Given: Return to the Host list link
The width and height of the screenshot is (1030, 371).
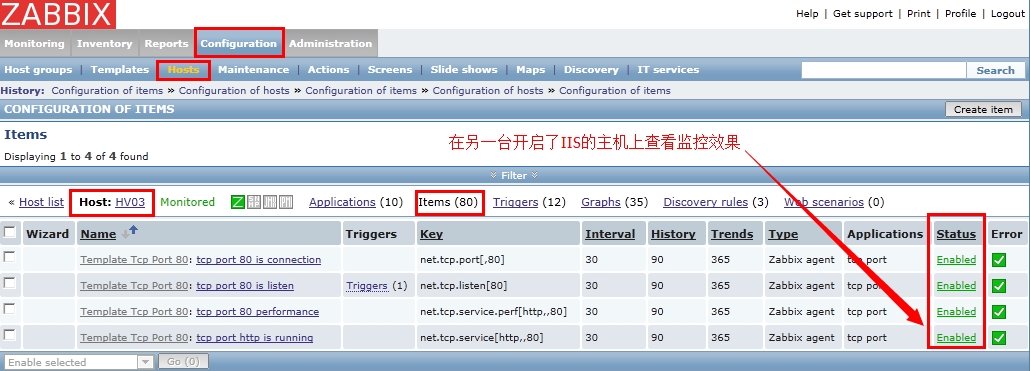Looking at the screenshot, I should pyautogui.click(x=41, y=202).
